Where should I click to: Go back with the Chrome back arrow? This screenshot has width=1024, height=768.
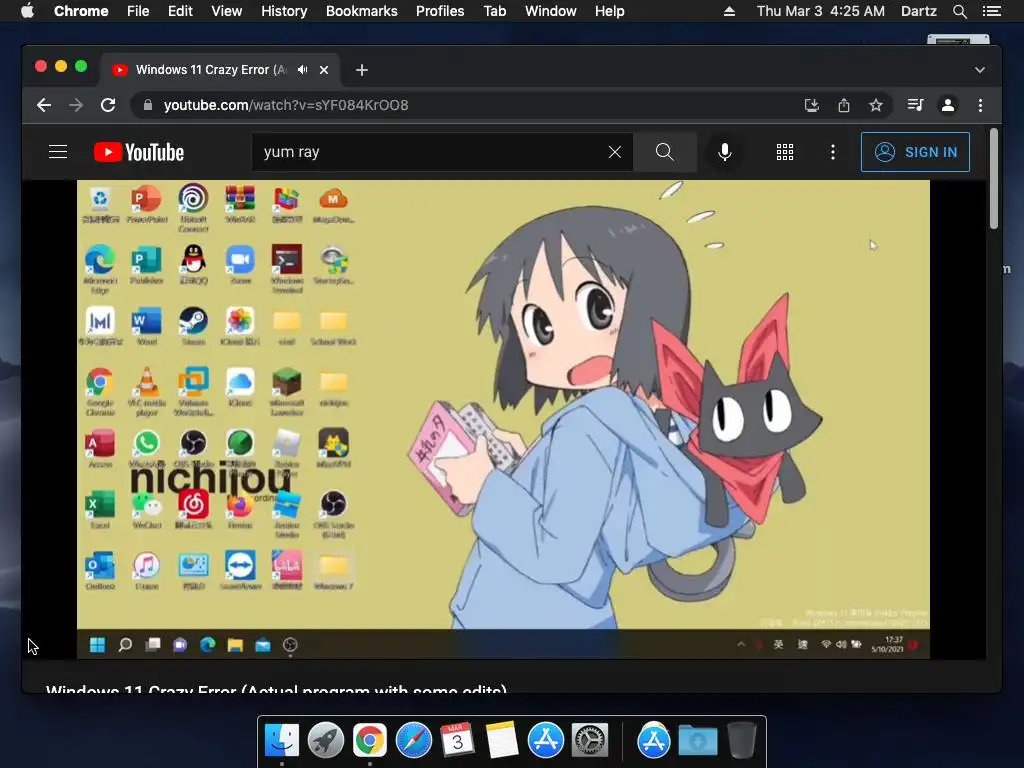[44, 105]
